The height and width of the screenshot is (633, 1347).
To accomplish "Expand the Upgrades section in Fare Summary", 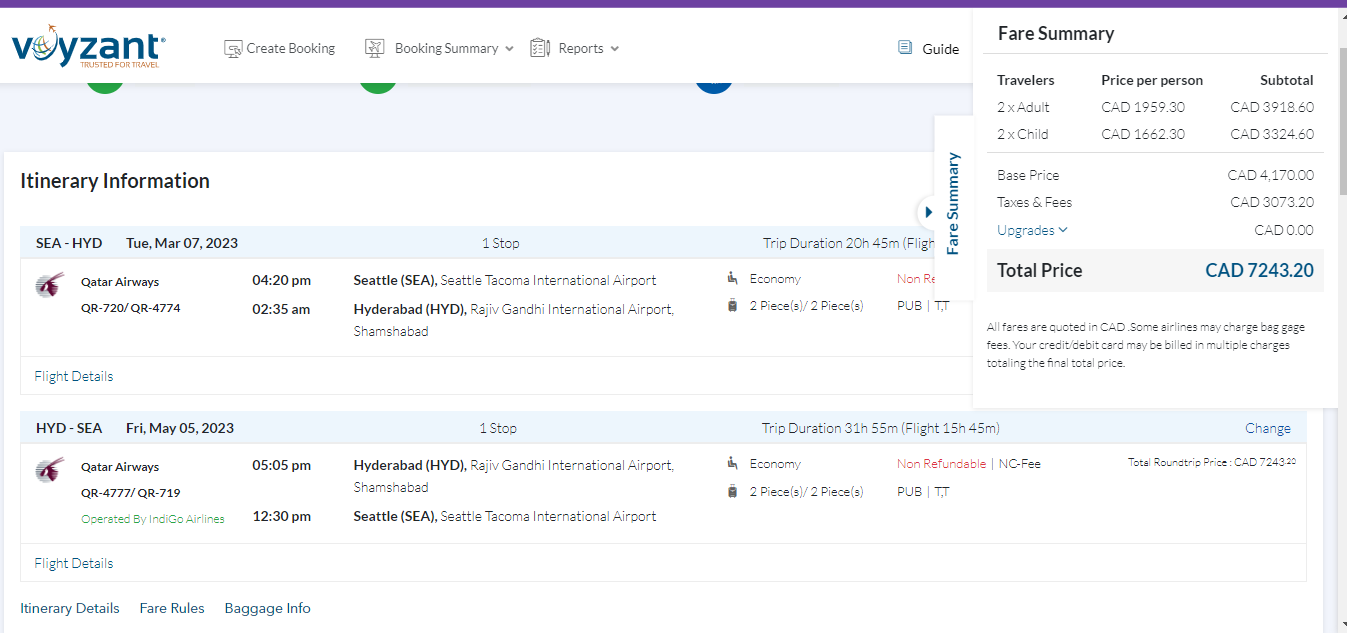I will [x=1032, y=230].
